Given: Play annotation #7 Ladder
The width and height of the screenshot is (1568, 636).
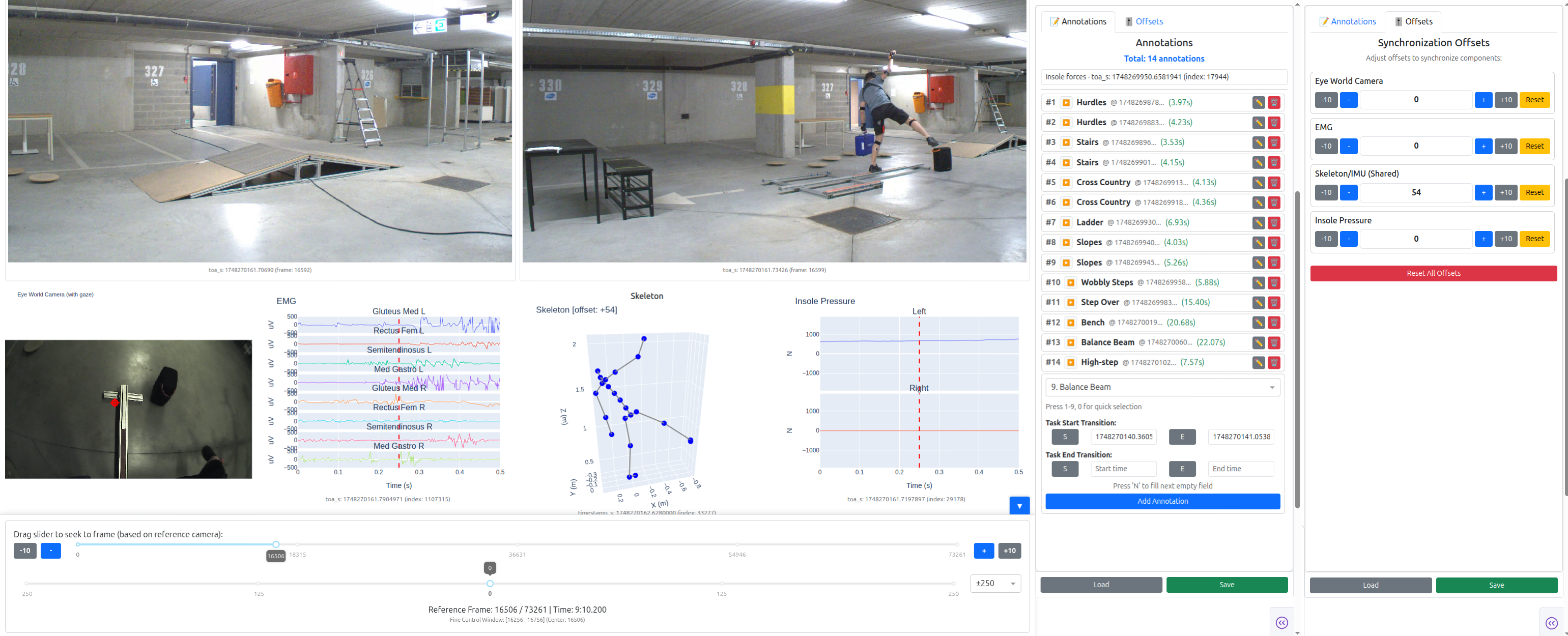Looking at the screenshot, I should [x=1066, y=222].
